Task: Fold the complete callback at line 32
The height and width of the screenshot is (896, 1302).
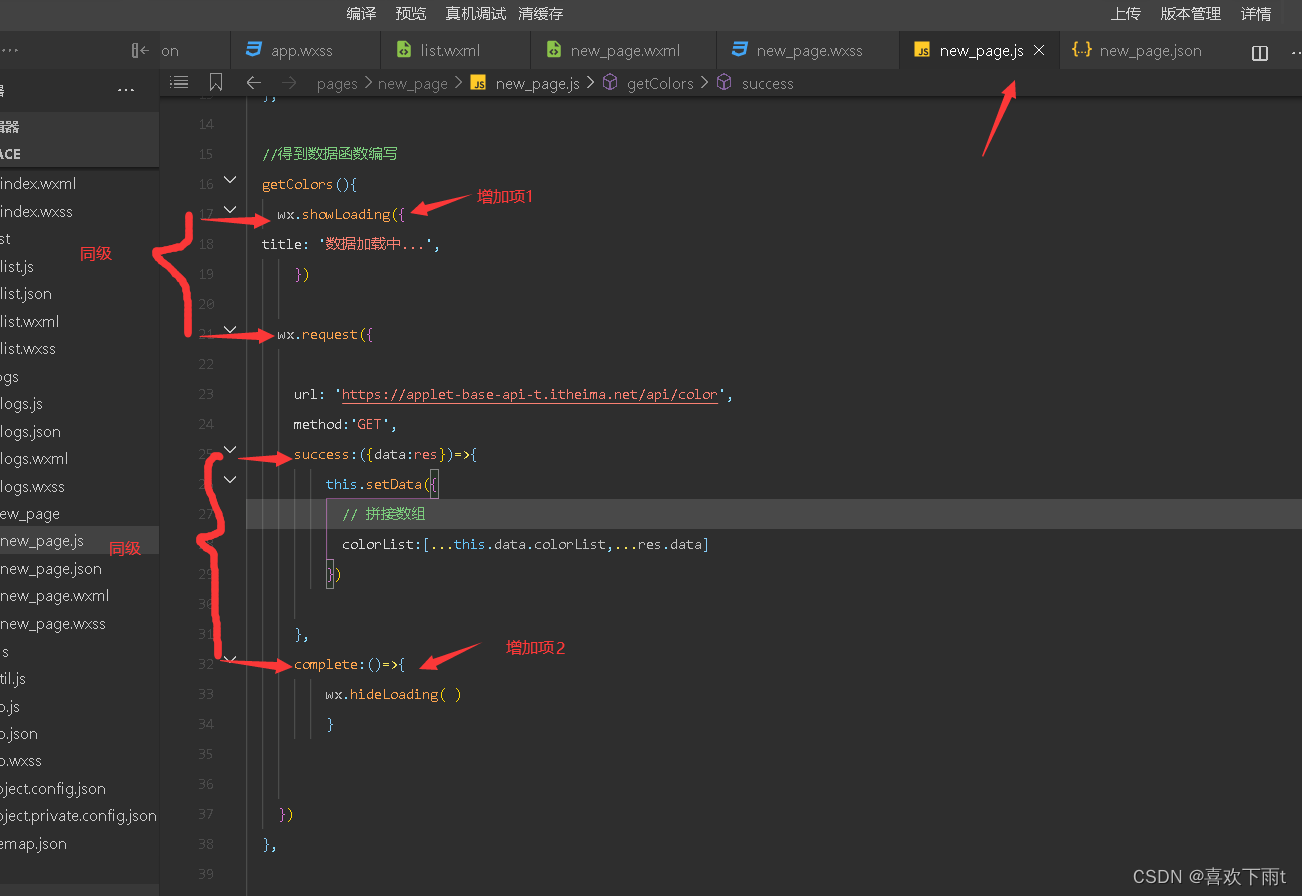Action: pos(230,660)
